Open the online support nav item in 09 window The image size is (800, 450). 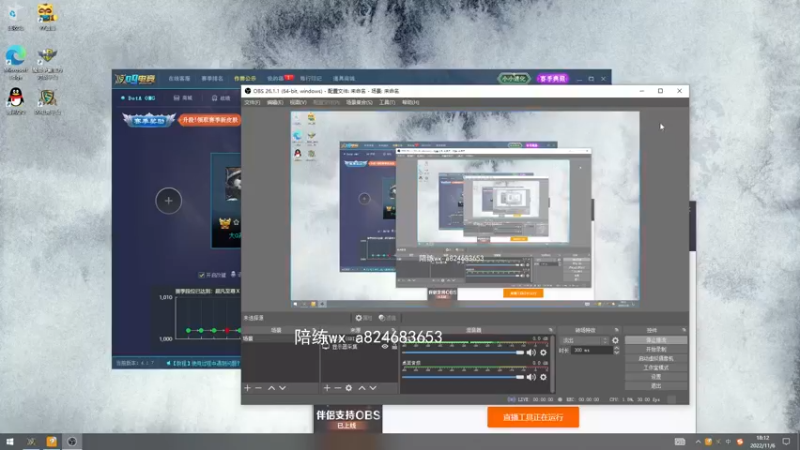pos(179,79)
